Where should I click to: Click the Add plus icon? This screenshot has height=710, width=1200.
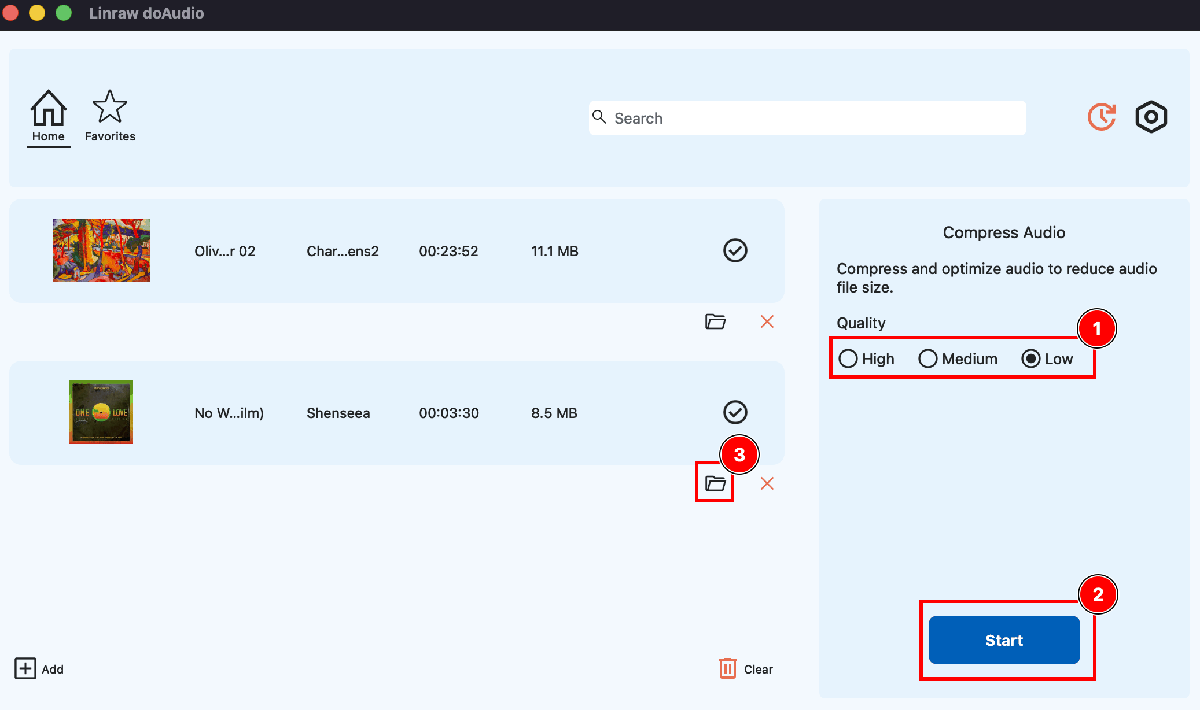point(25,669)
